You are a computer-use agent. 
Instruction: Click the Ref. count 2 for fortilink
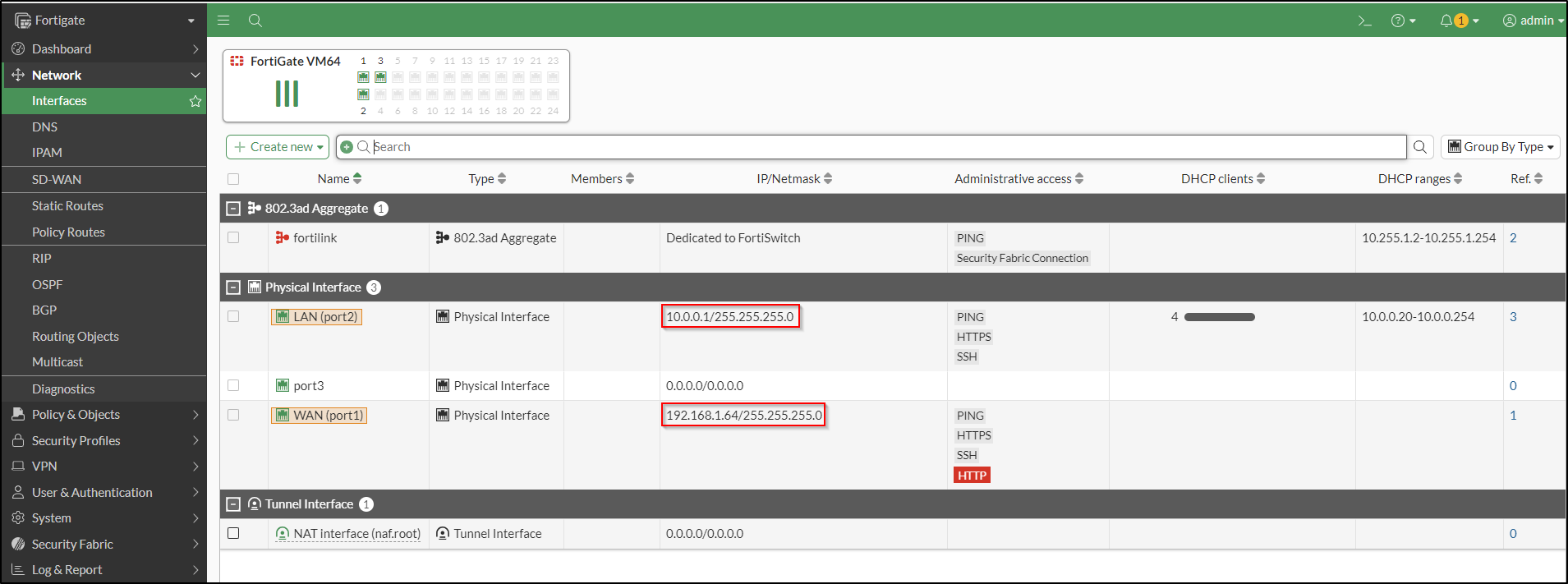pos(1513,238)
